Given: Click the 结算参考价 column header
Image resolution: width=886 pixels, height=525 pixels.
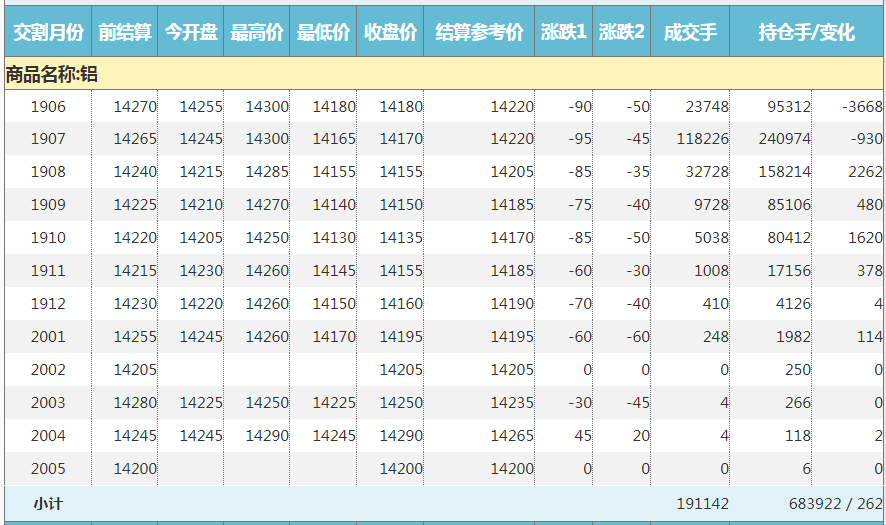Looking at the screenshot, I should point(480,32).
